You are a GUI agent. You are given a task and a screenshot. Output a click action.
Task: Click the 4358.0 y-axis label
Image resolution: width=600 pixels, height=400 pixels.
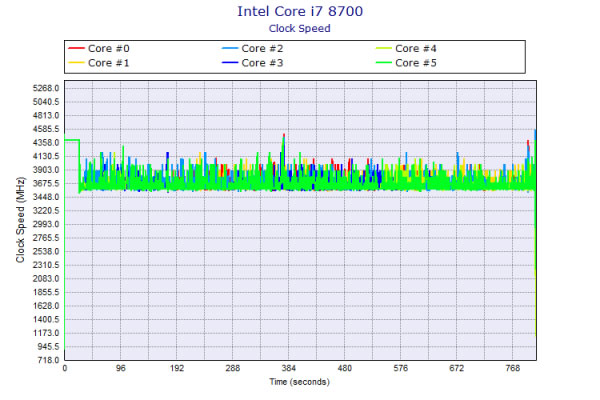point(46,143)
